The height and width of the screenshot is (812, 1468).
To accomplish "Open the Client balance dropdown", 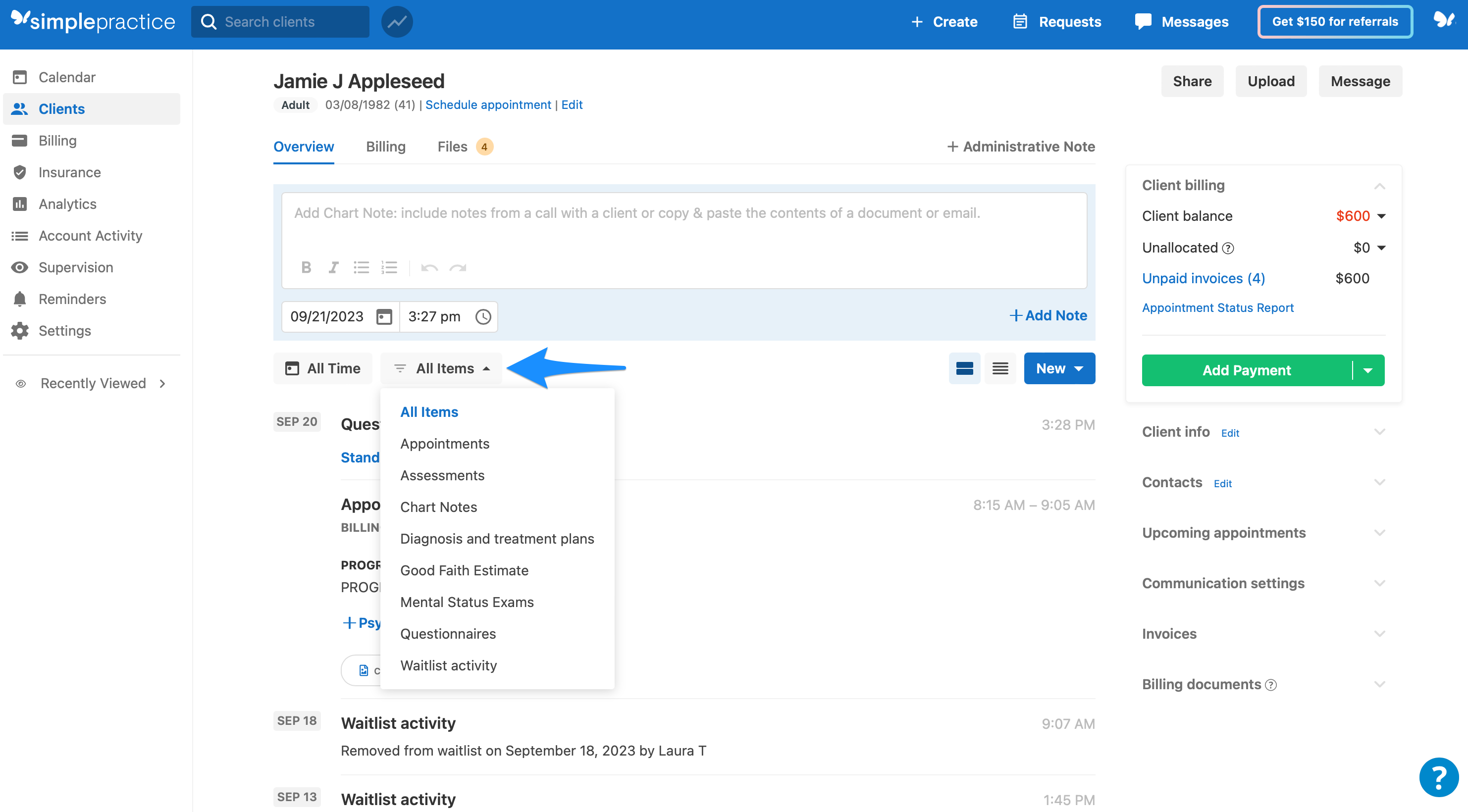I will click(x=1381, y=215).
